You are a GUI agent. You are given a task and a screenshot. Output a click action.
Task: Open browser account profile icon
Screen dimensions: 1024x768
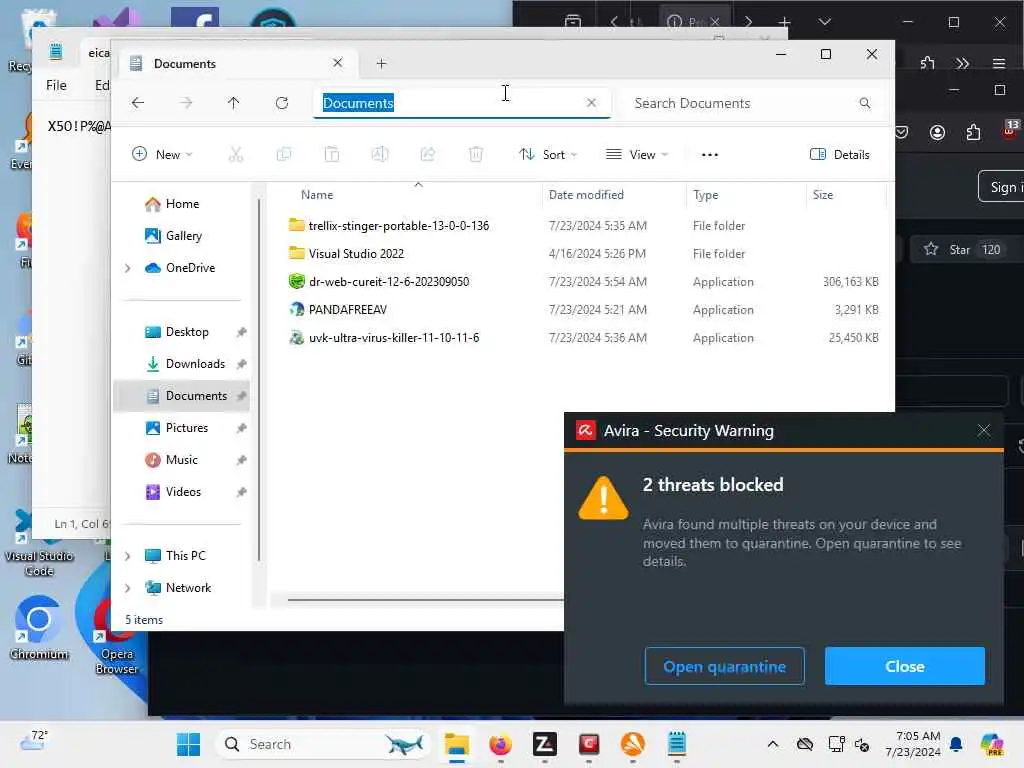[937, 133]
